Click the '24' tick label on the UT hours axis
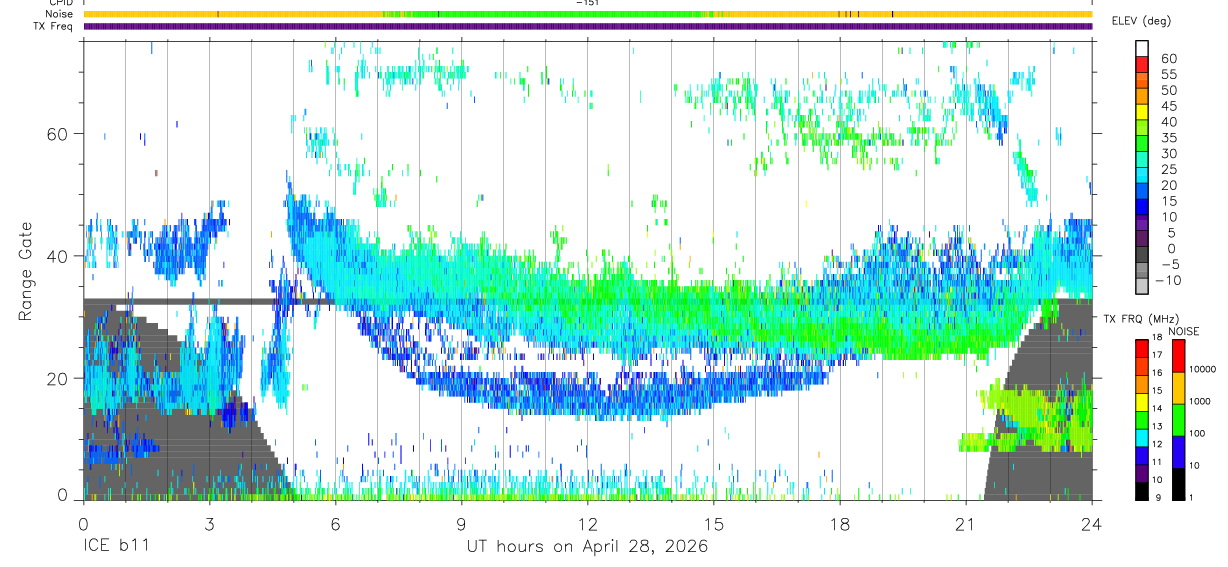The width and height of the screenshot is (1228, 567). 1091,523
